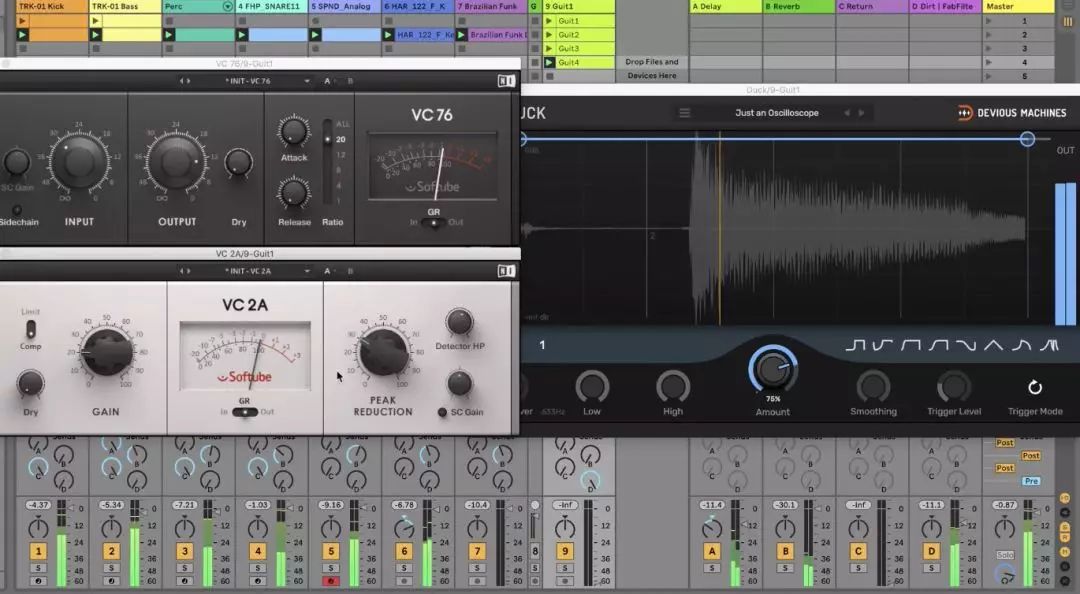Select the second ducking curve shape in Duck

[882, 345]
